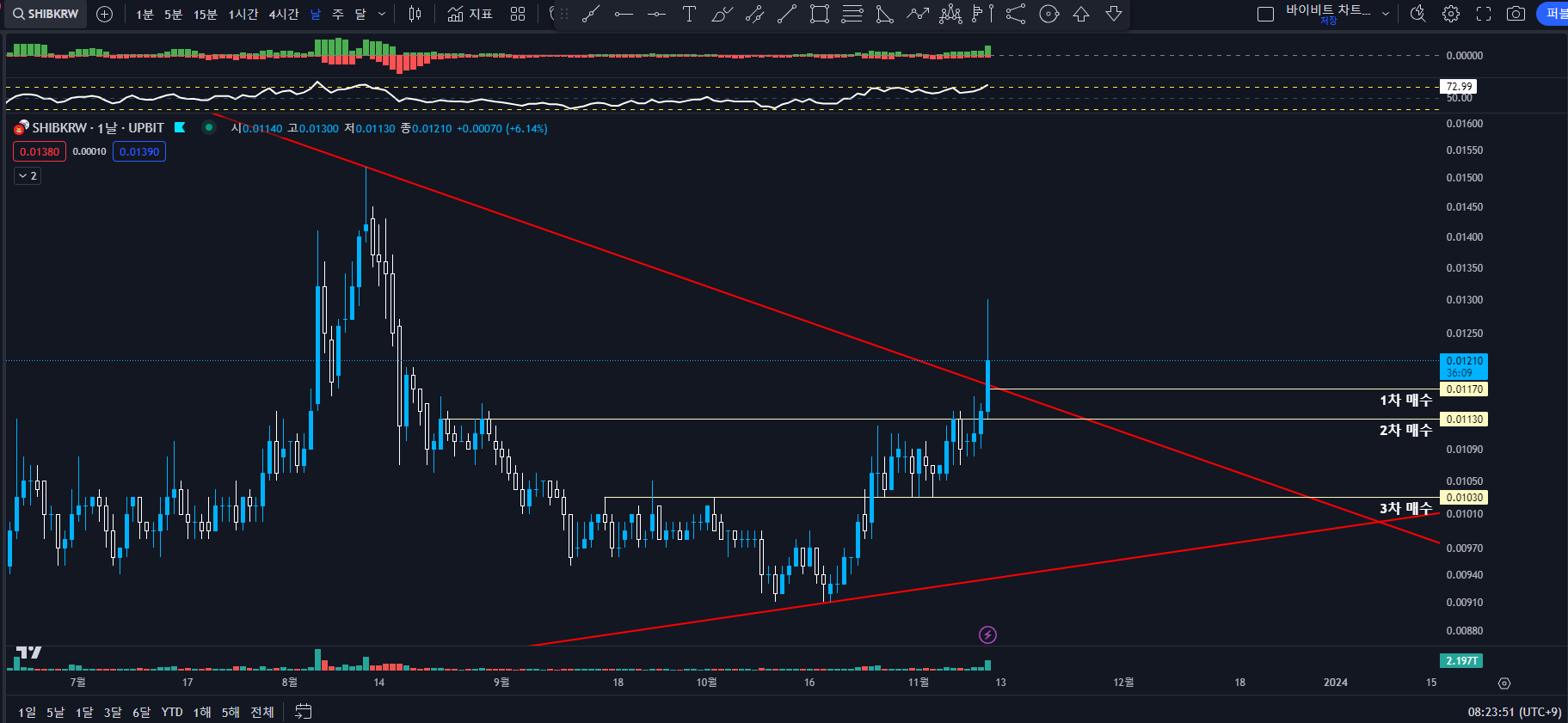
Task: Click the green market status dot
Action: [209, 127]
